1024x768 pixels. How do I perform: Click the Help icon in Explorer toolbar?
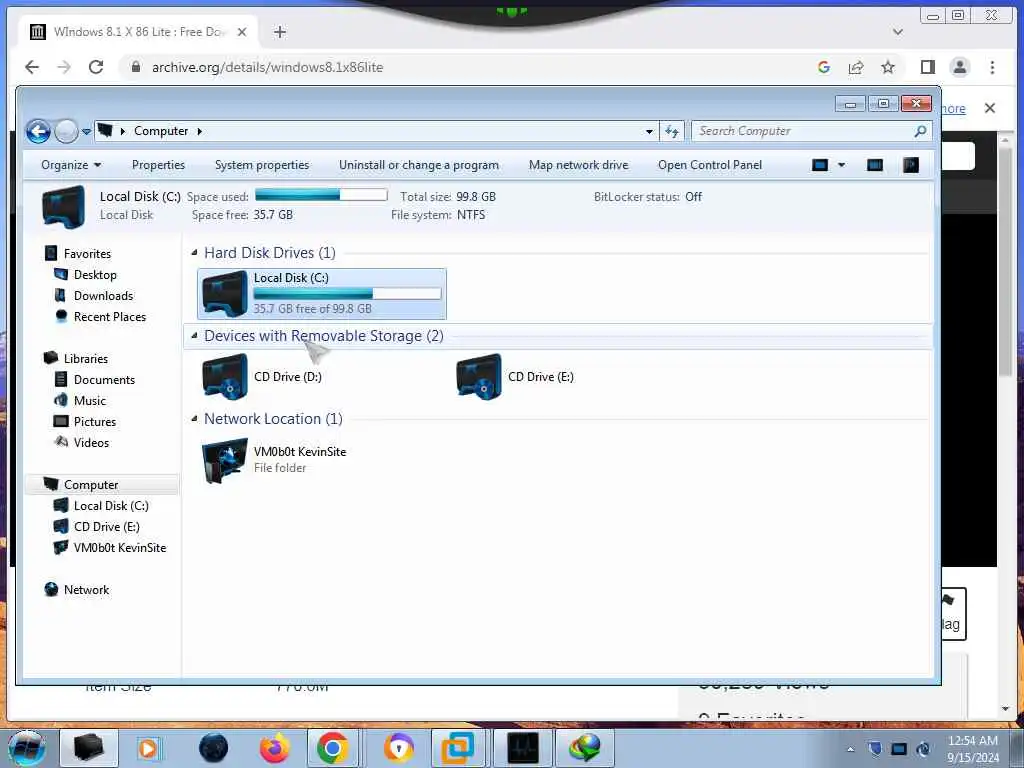pos(910,165)
